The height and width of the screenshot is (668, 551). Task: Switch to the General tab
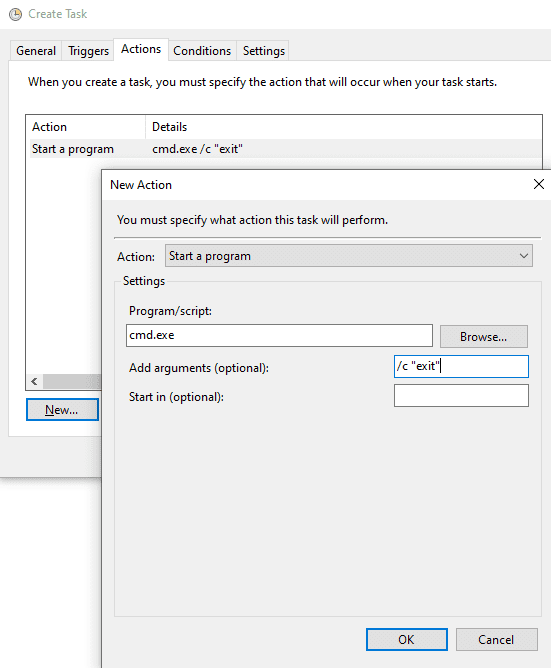coord(36,51)
